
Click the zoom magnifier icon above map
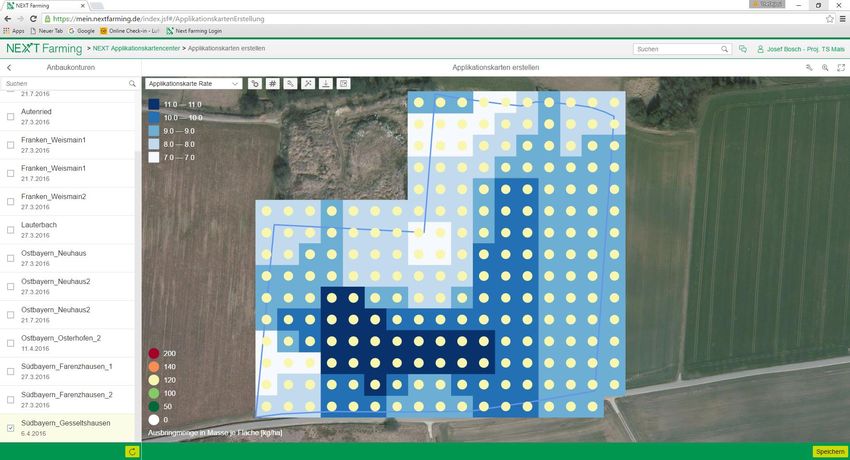click(x=825, y=67)
